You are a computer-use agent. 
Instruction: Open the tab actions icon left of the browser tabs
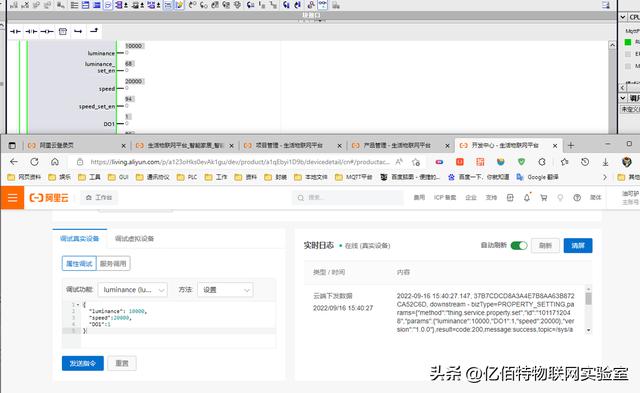click(12, 145)
